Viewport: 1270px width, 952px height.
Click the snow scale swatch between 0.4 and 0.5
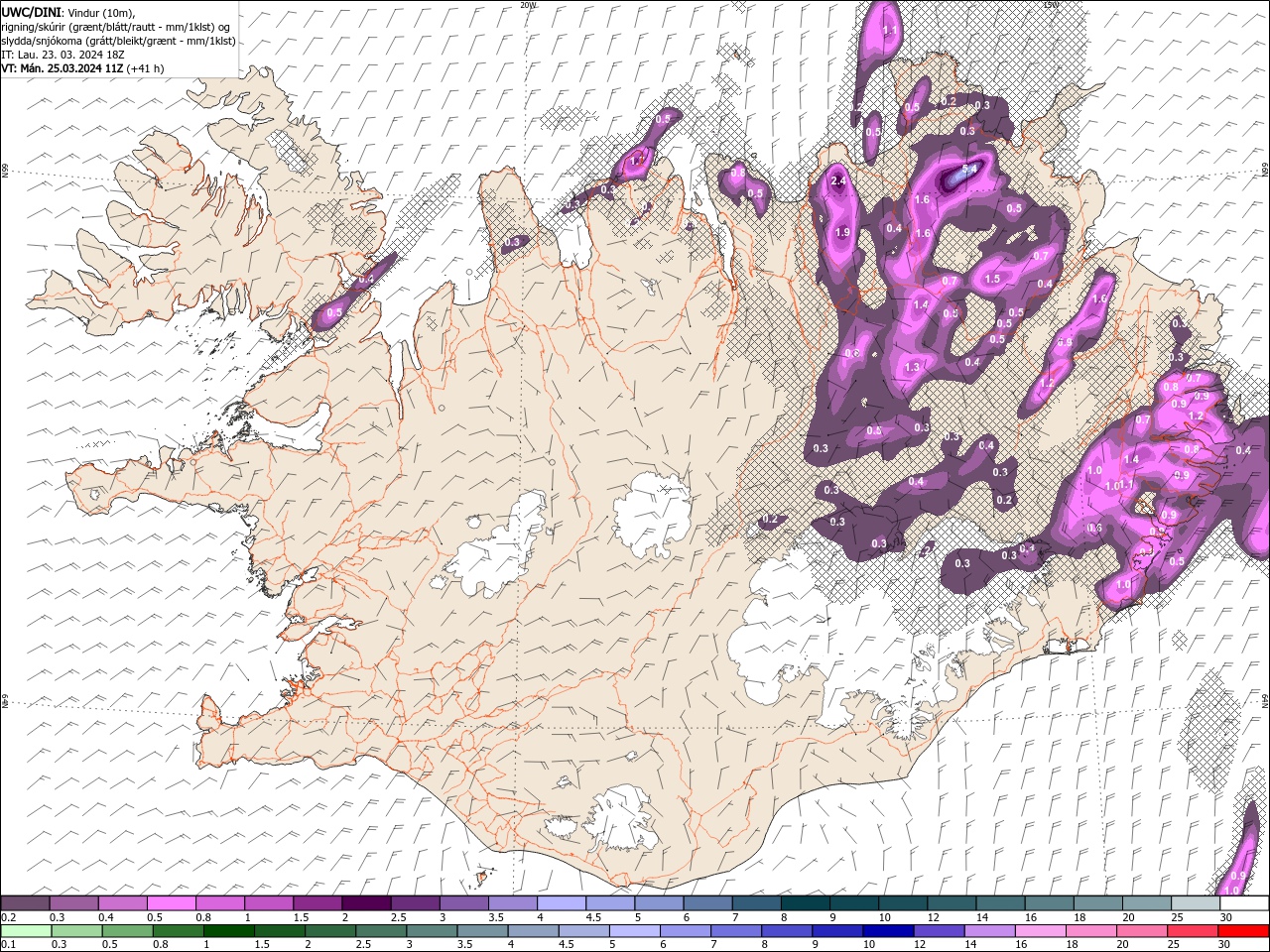pos(122,903)
